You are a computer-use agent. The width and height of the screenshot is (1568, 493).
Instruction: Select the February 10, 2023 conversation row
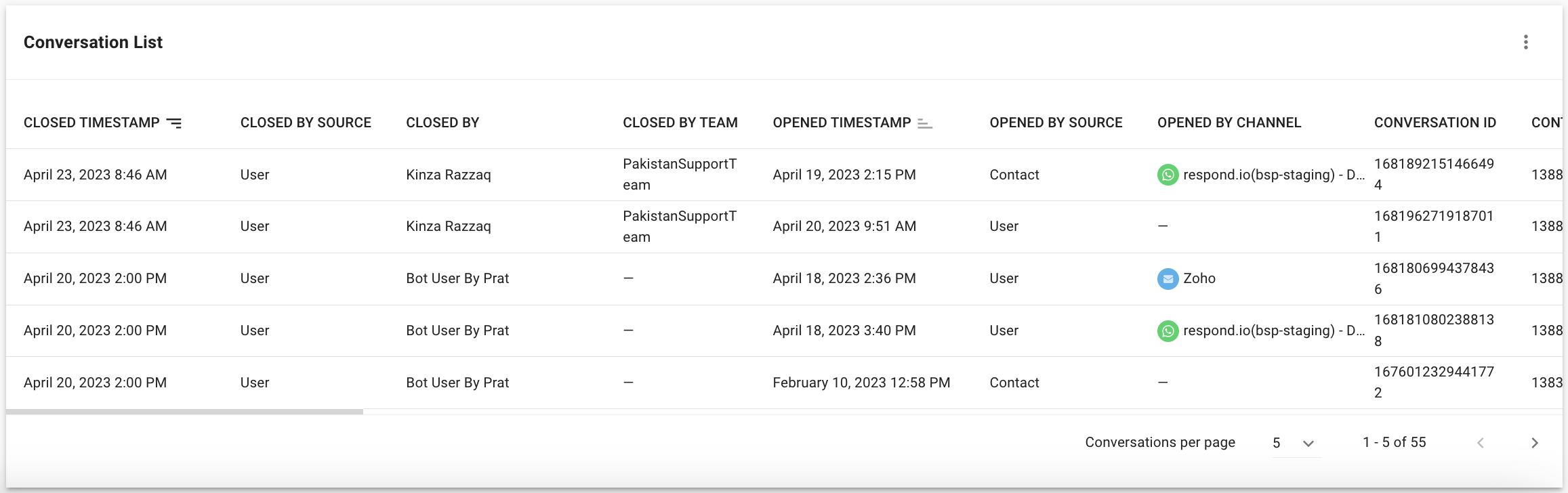pos(861,383)
